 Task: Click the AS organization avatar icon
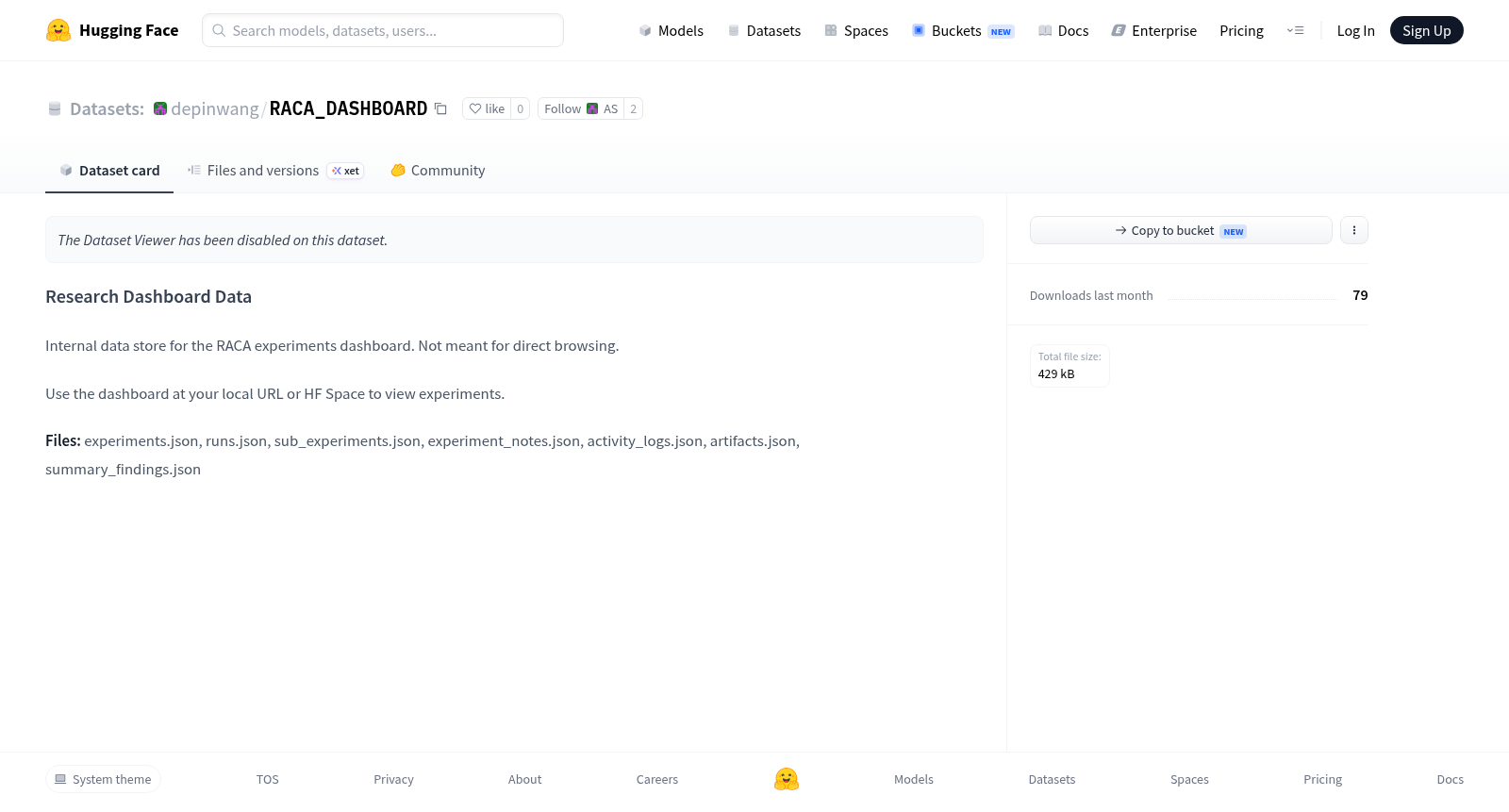point(592,108)
